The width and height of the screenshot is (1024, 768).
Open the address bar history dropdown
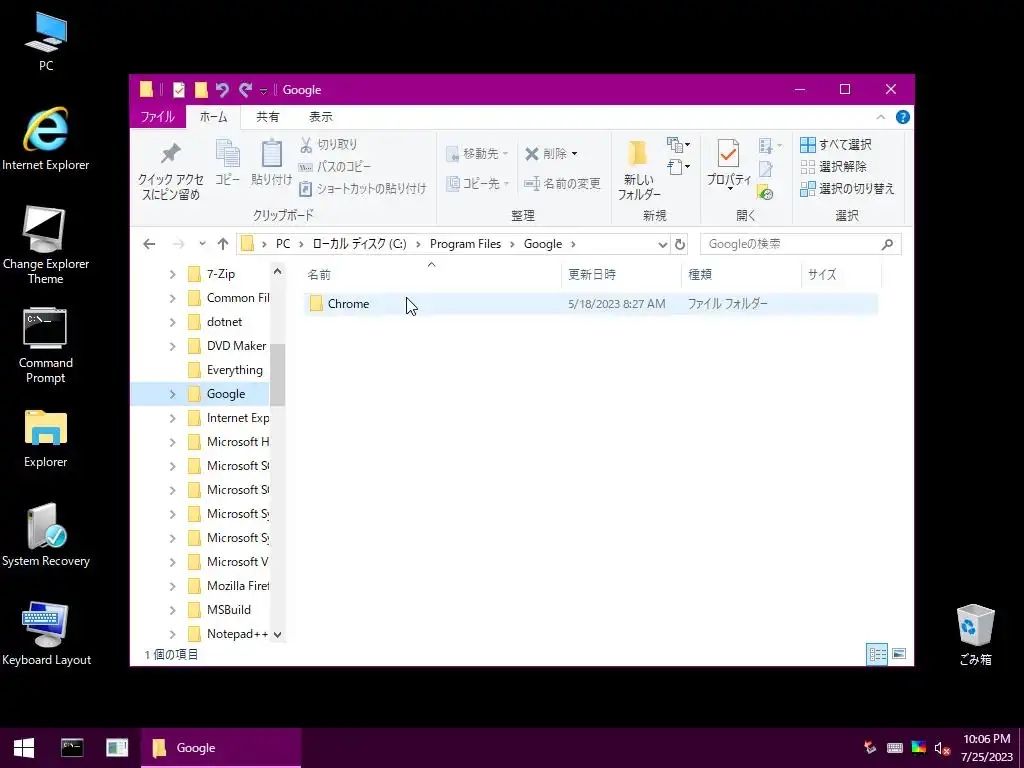(x=662, y=244)
